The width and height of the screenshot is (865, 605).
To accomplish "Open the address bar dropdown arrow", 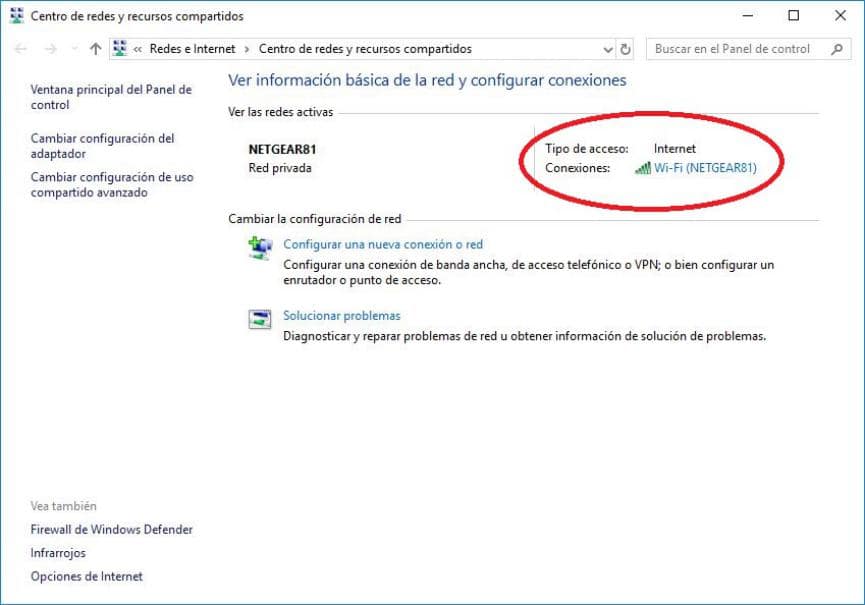I will (x=606, y=48).
